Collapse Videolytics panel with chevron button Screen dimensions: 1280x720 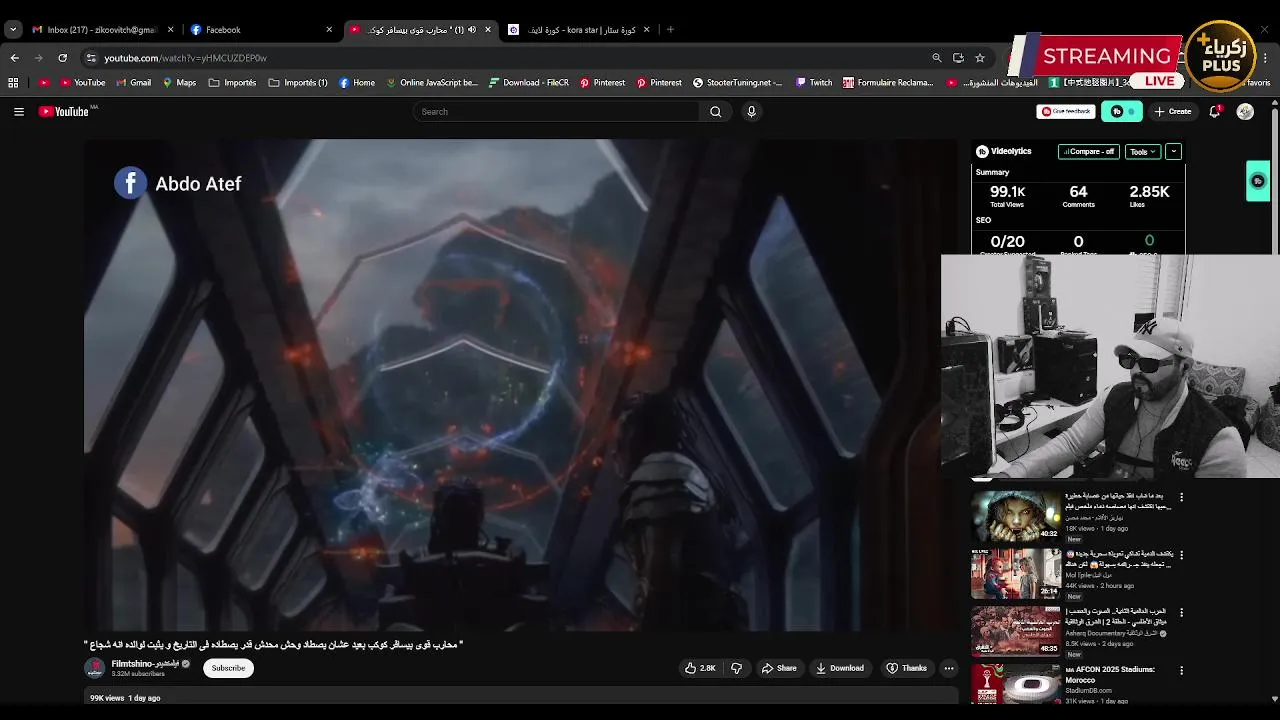[x=1173, y=152]
